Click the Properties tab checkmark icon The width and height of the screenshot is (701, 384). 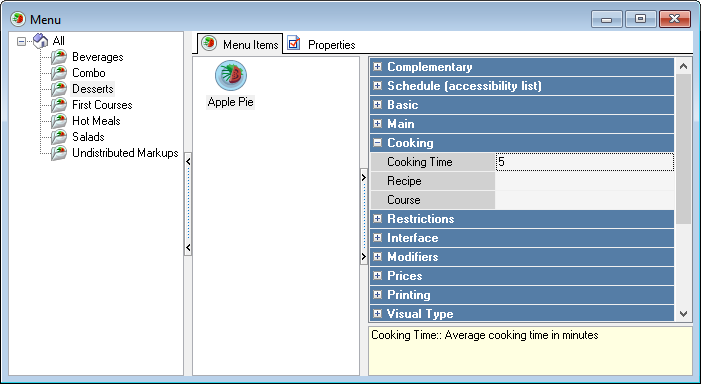pyautogui.click(x=294, y=43)
